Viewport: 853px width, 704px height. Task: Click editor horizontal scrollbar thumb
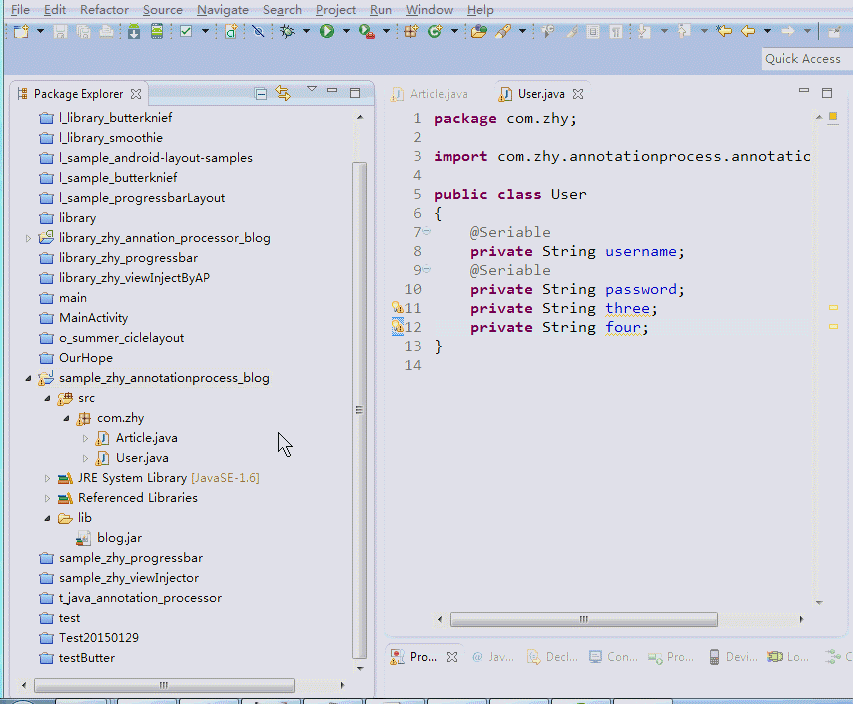583,619
